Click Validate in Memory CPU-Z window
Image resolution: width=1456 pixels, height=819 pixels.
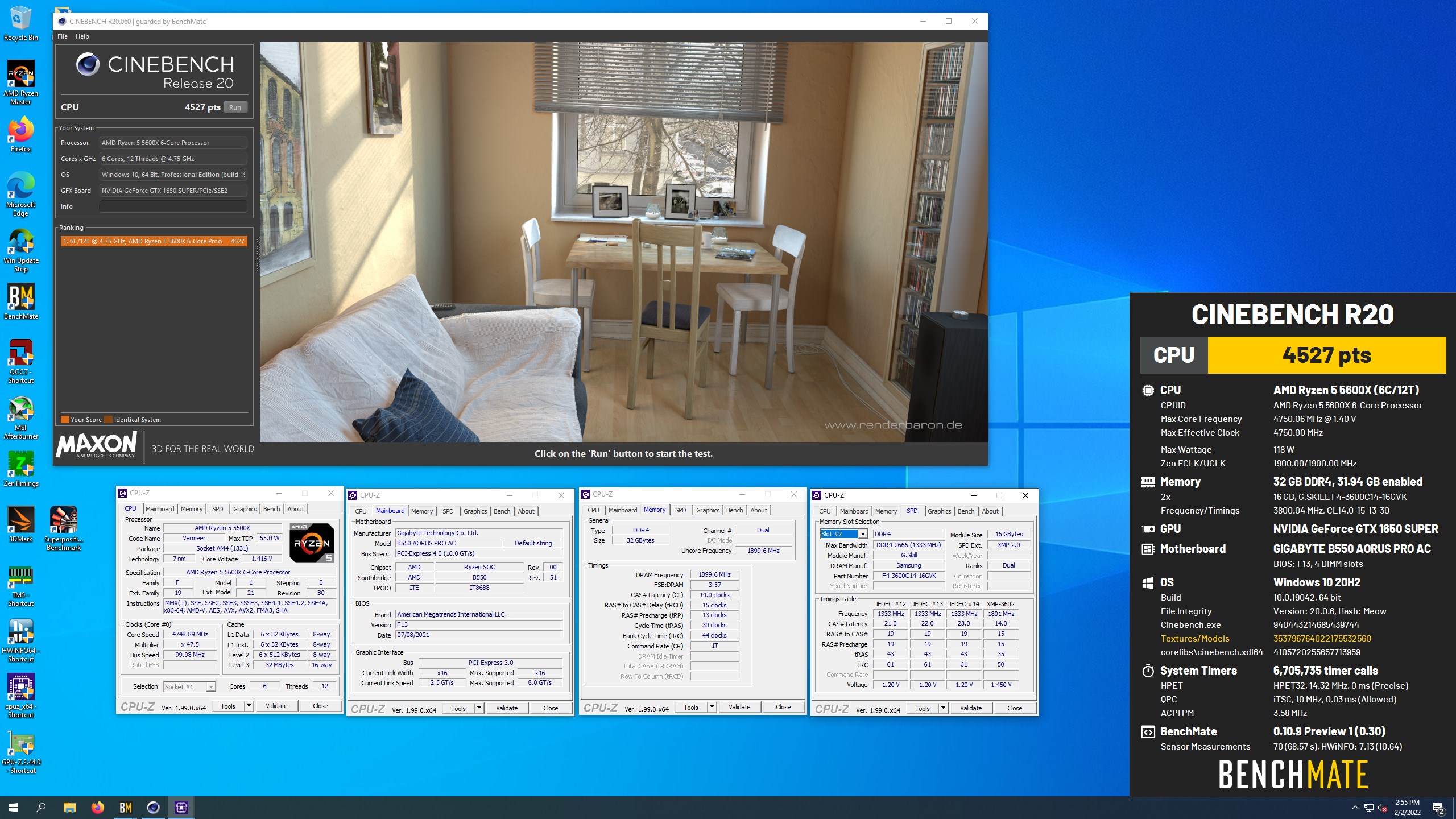(739, 707)
